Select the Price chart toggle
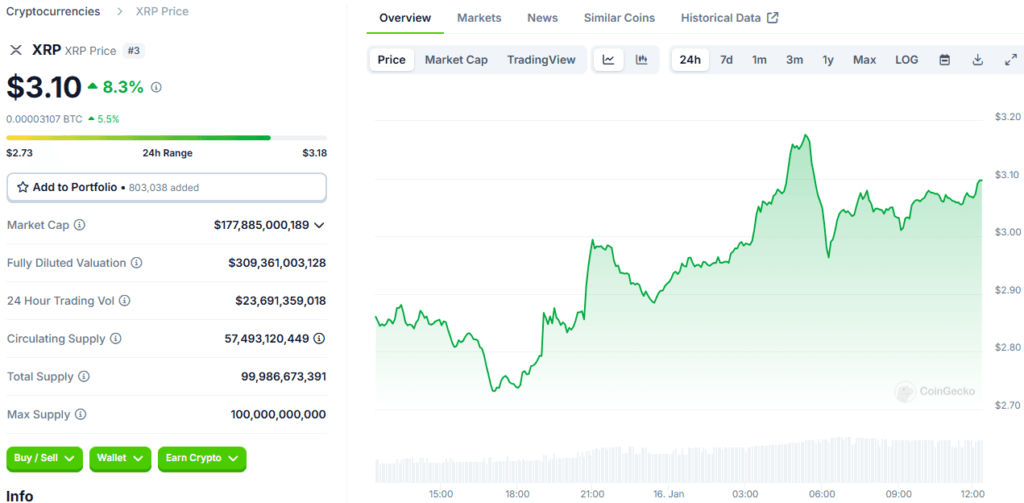The width and height of the screenshot is (1024, 503). click(392, 60)
